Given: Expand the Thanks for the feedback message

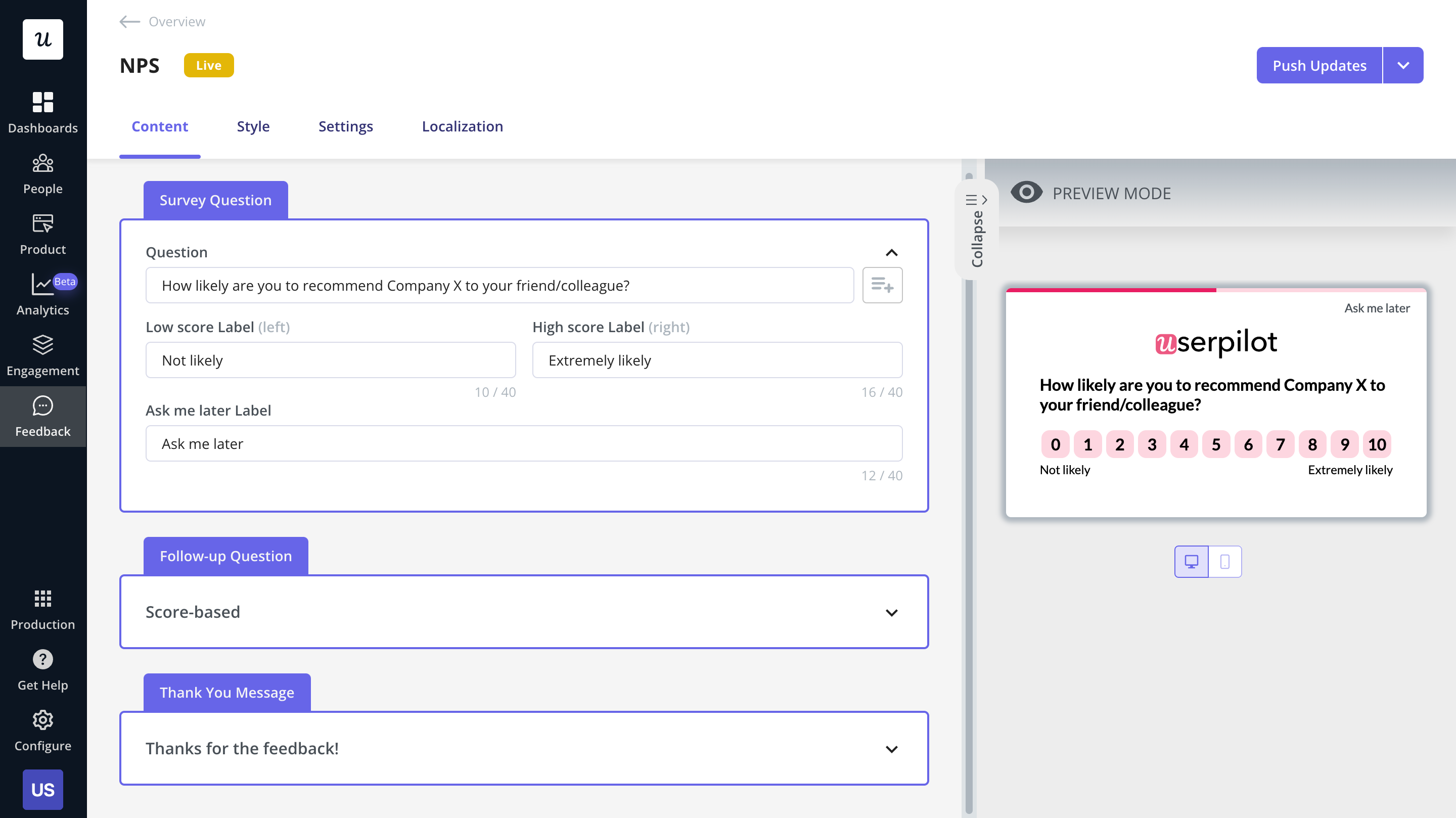Looking at the screenshot, I should [x=892, y=748].
